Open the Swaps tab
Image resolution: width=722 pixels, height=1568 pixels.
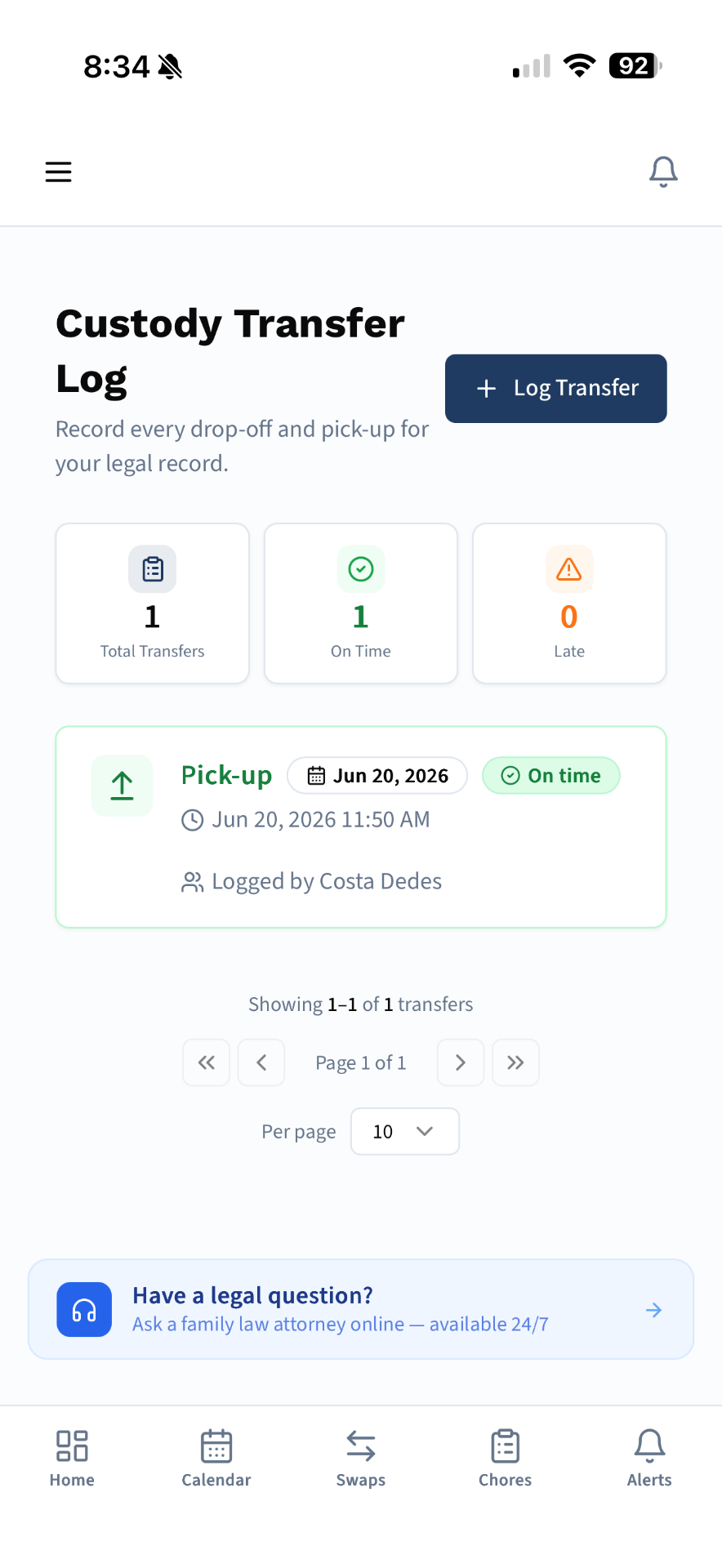coord(361,1459)
